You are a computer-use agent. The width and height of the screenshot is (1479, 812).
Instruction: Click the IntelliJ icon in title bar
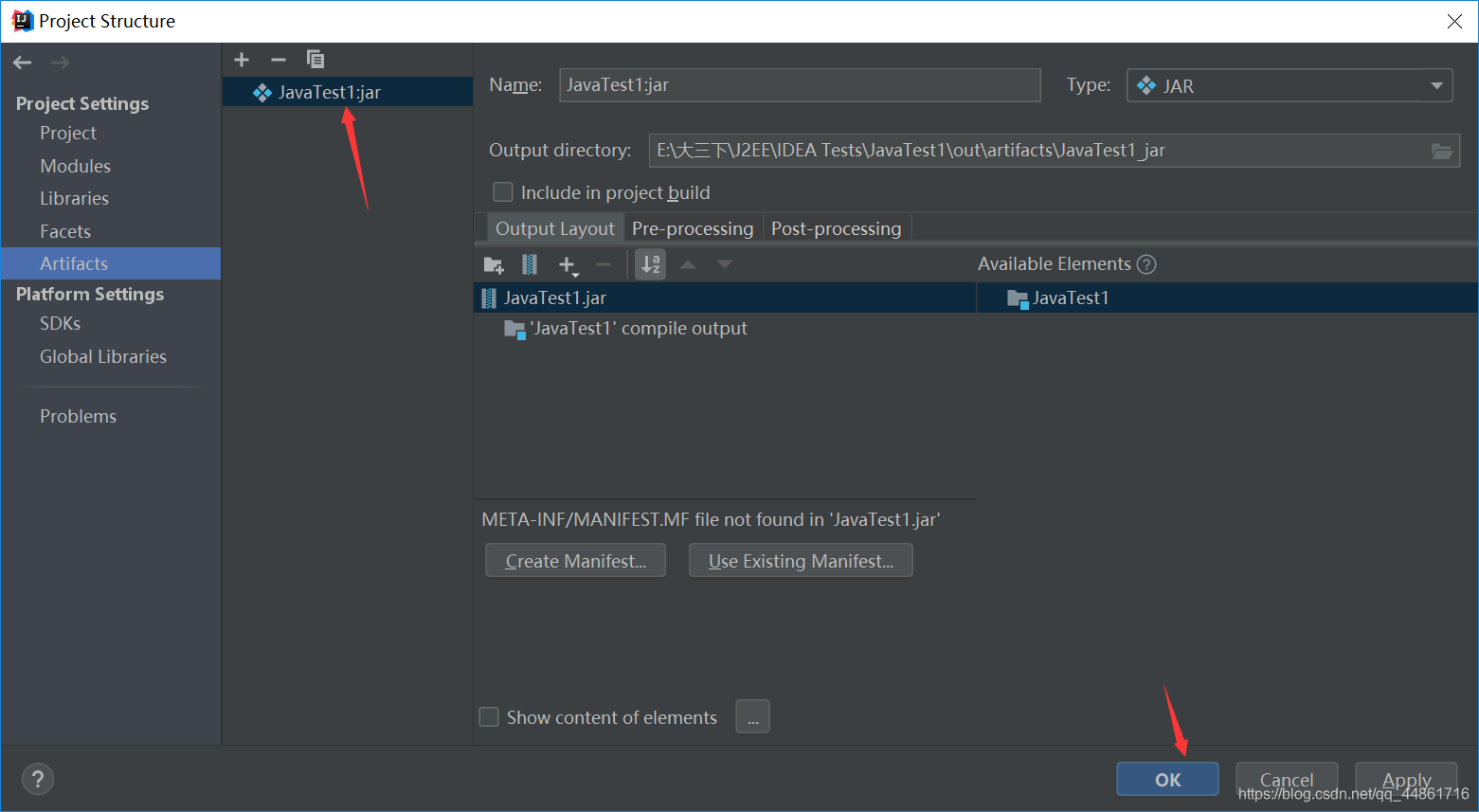pyautogui.click(x=22, y=21)
